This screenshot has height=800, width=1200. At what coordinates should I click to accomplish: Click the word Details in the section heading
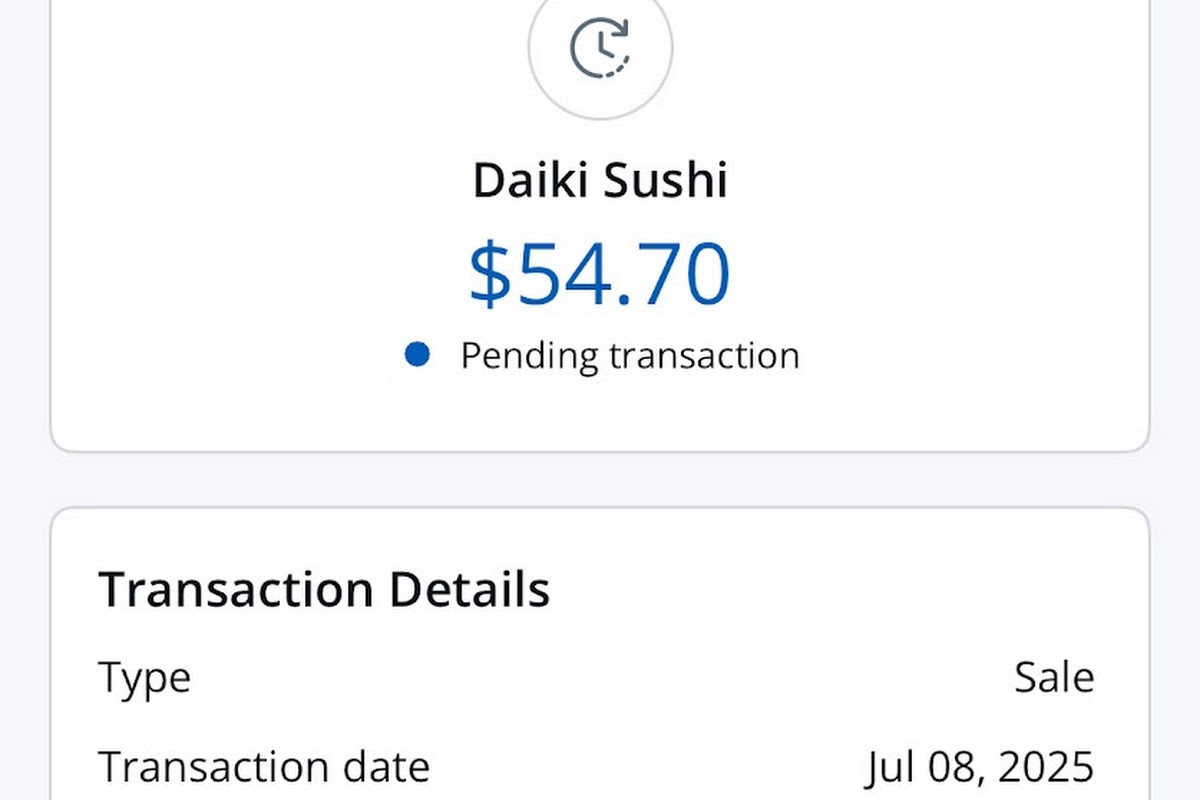coord(469,590)
